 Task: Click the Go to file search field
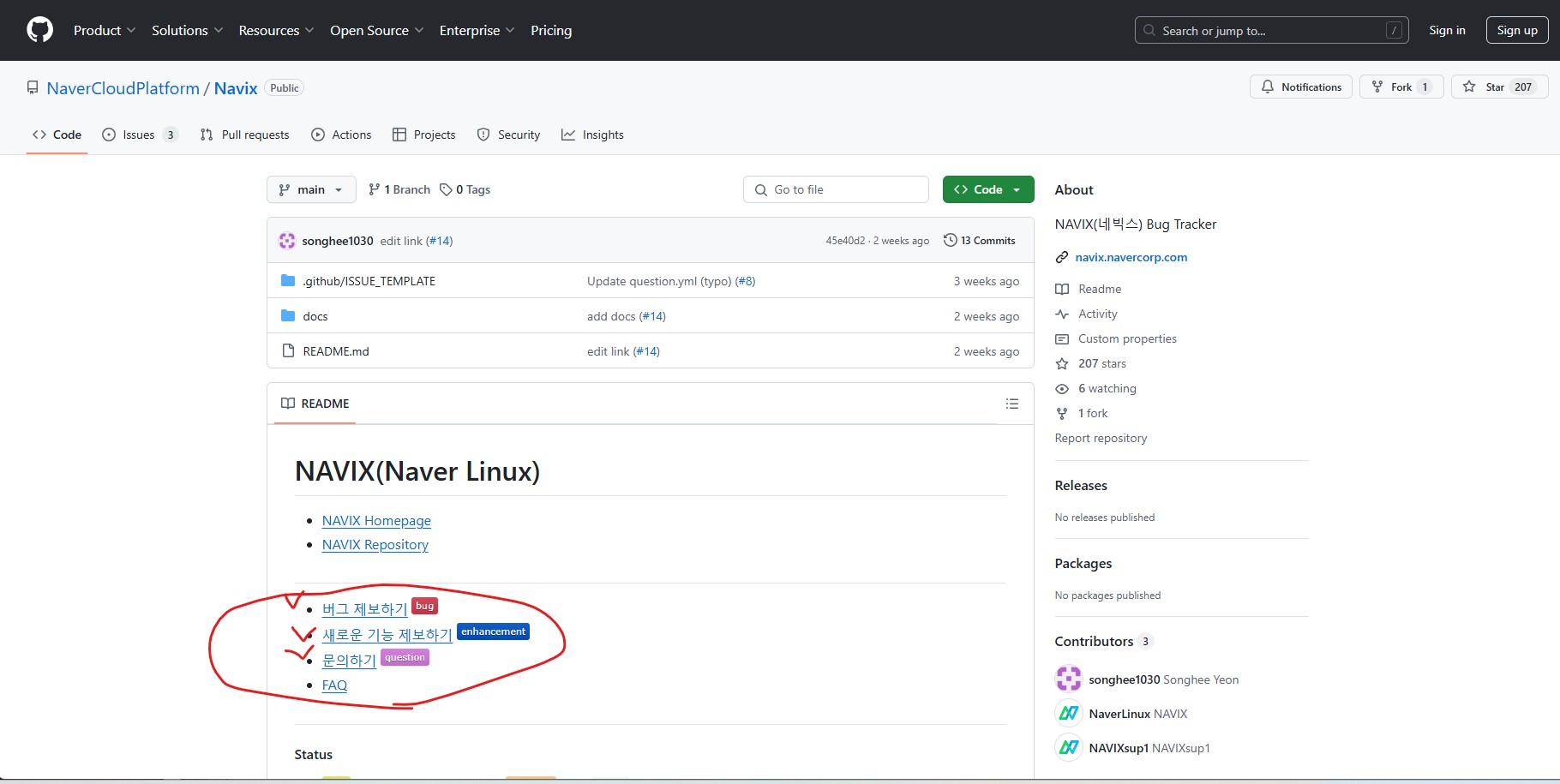tap(836, 189)
